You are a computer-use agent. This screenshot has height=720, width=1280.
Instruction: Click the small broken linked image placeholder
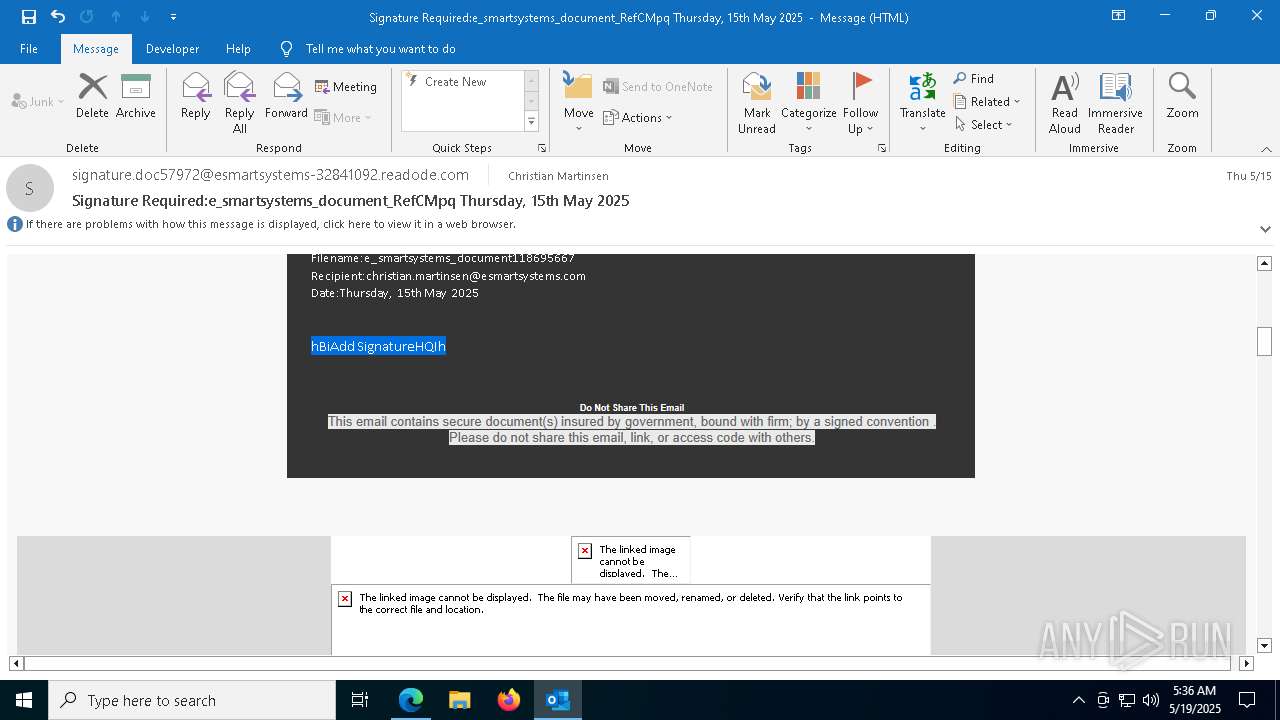[631, 560]
